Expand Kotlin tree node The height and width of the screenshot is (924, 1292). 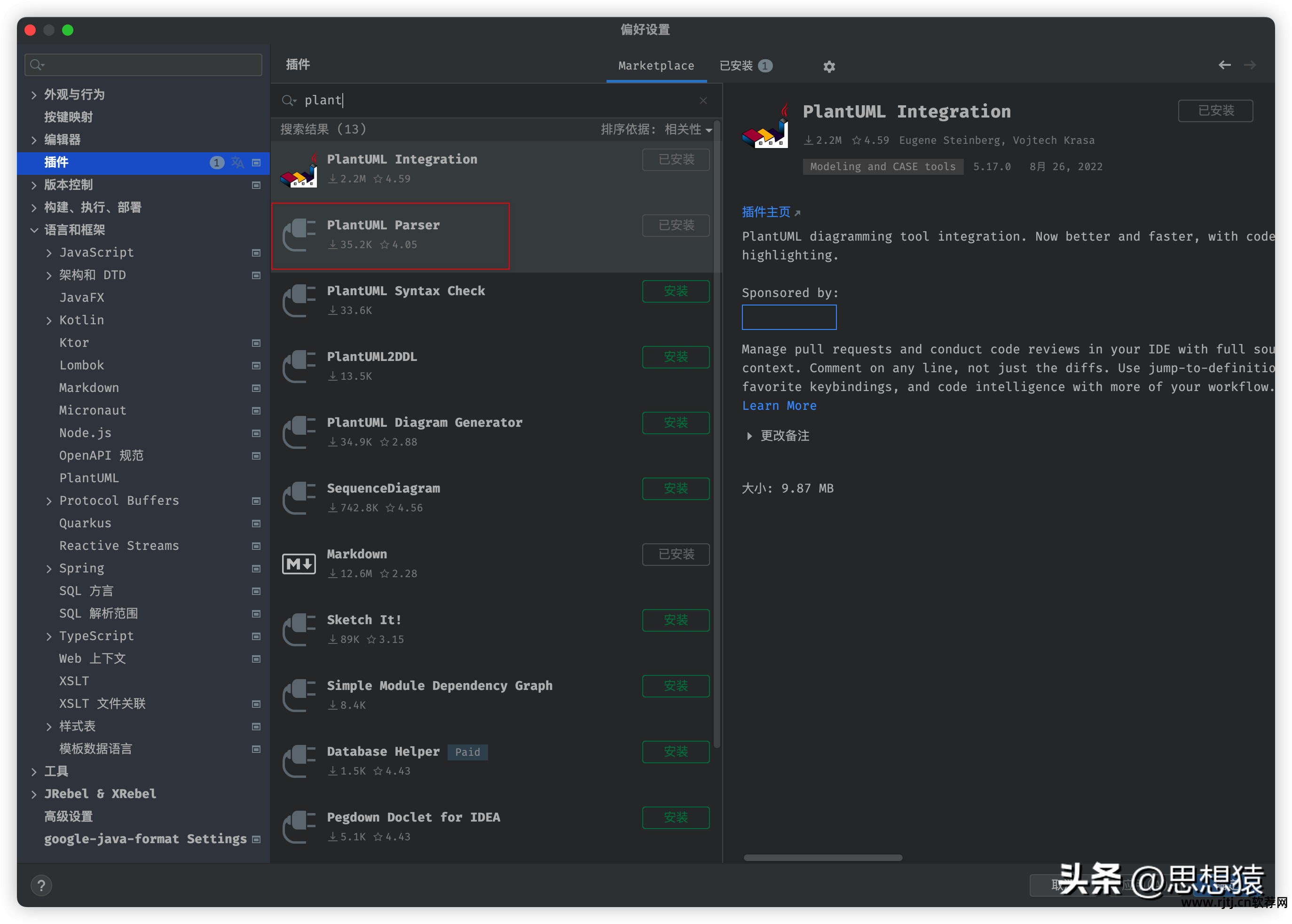[x=49, y=321]
